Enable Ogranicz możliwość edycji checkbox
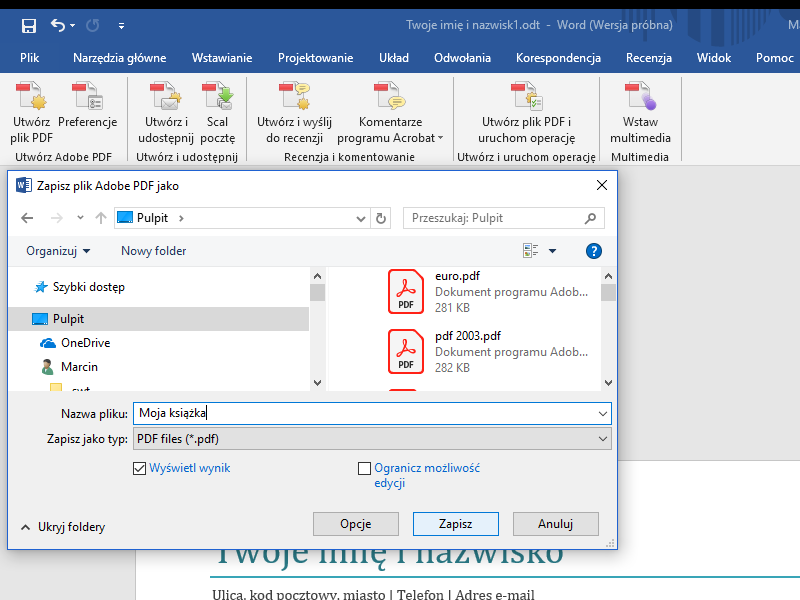Screen dimensions: 800x600 (x=364, y=468)
